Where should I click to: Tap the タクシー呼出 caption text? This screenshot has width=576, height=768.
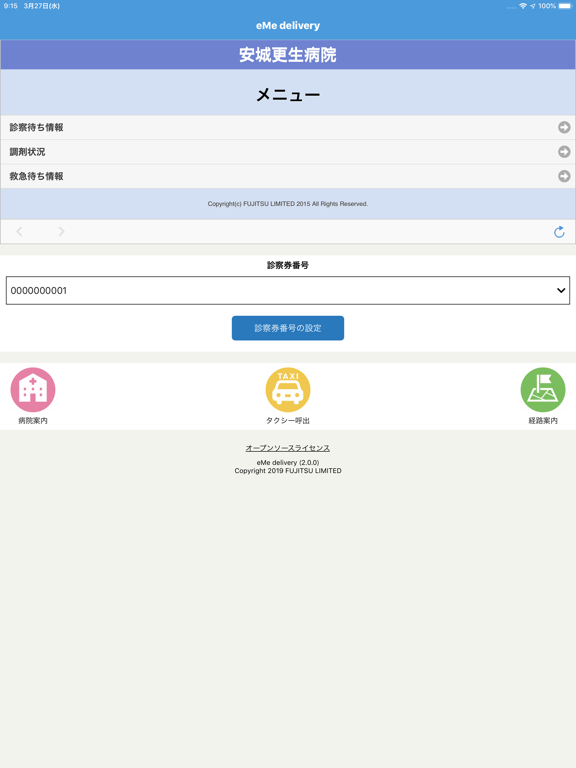288,421
